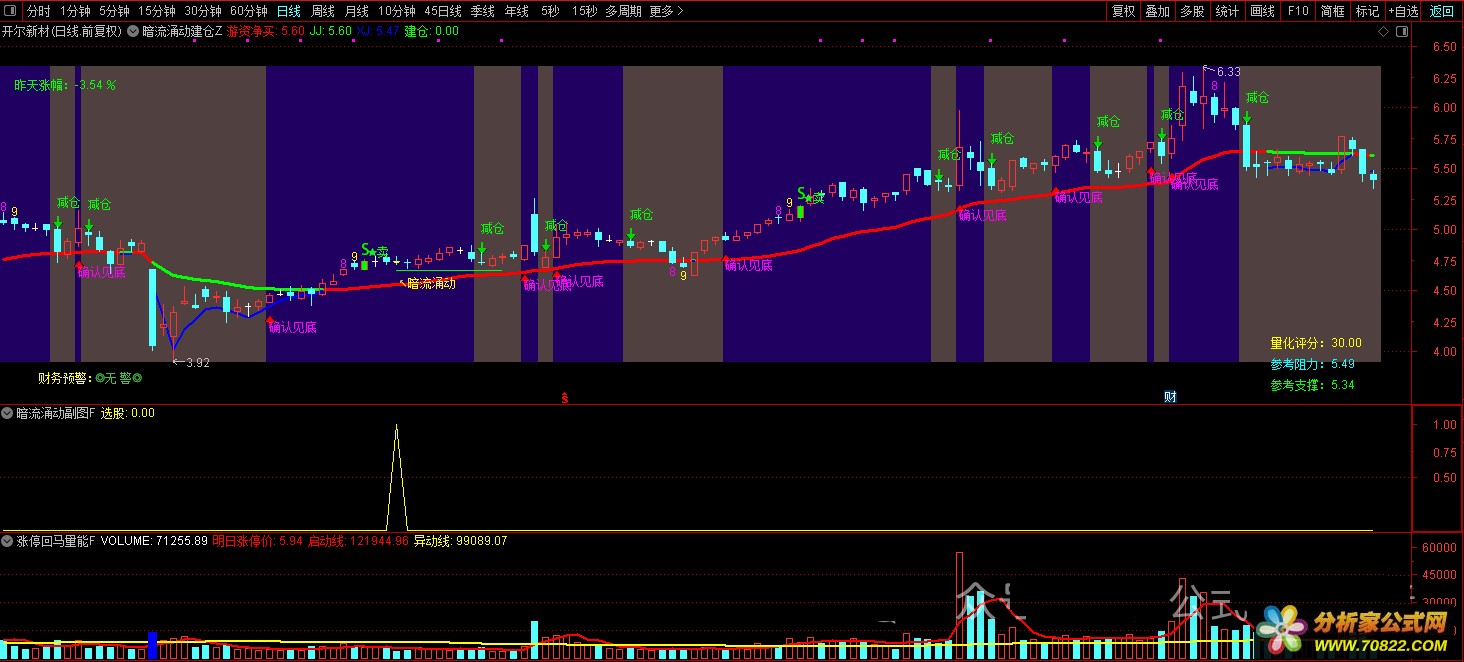Viewport: 1464px width, 662px height.
Task: Click the red S marker on the timeline
Action: point(565,398)
